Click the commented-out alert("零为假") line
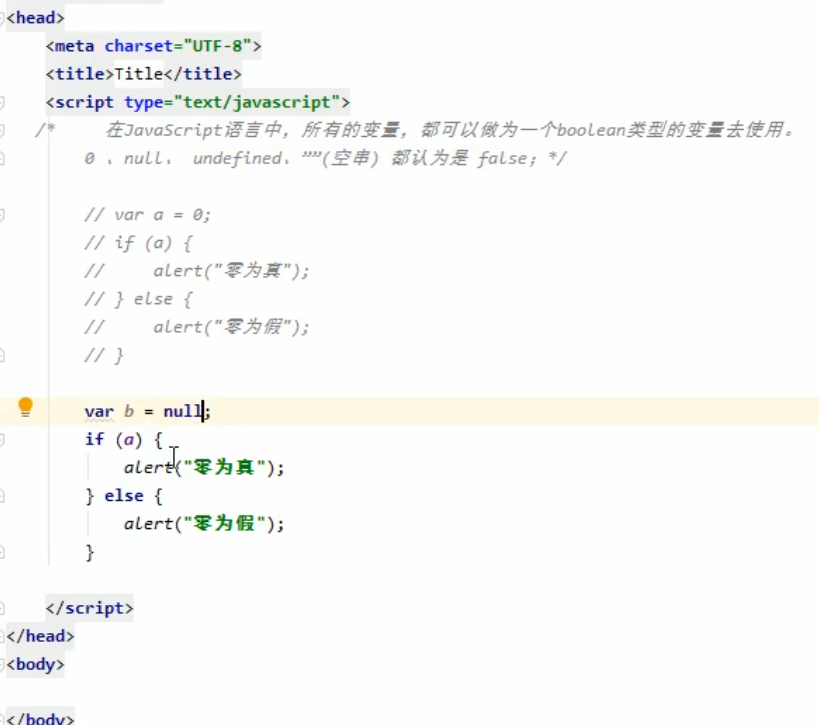Viewport: 819px width, 725px height. click(196, 327)
